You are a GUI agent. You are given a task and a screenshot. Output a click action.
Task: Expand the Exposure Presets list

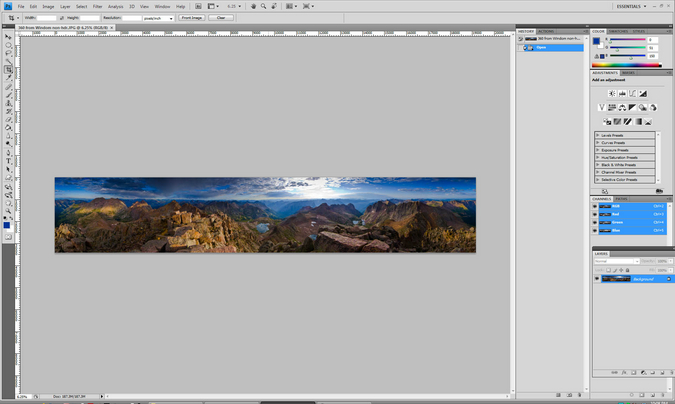coord(598,150)
